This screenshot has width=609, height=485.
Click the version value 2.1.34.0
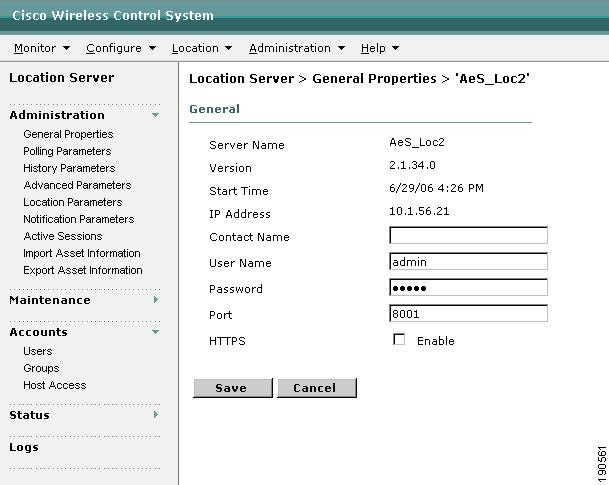(412, 165)
